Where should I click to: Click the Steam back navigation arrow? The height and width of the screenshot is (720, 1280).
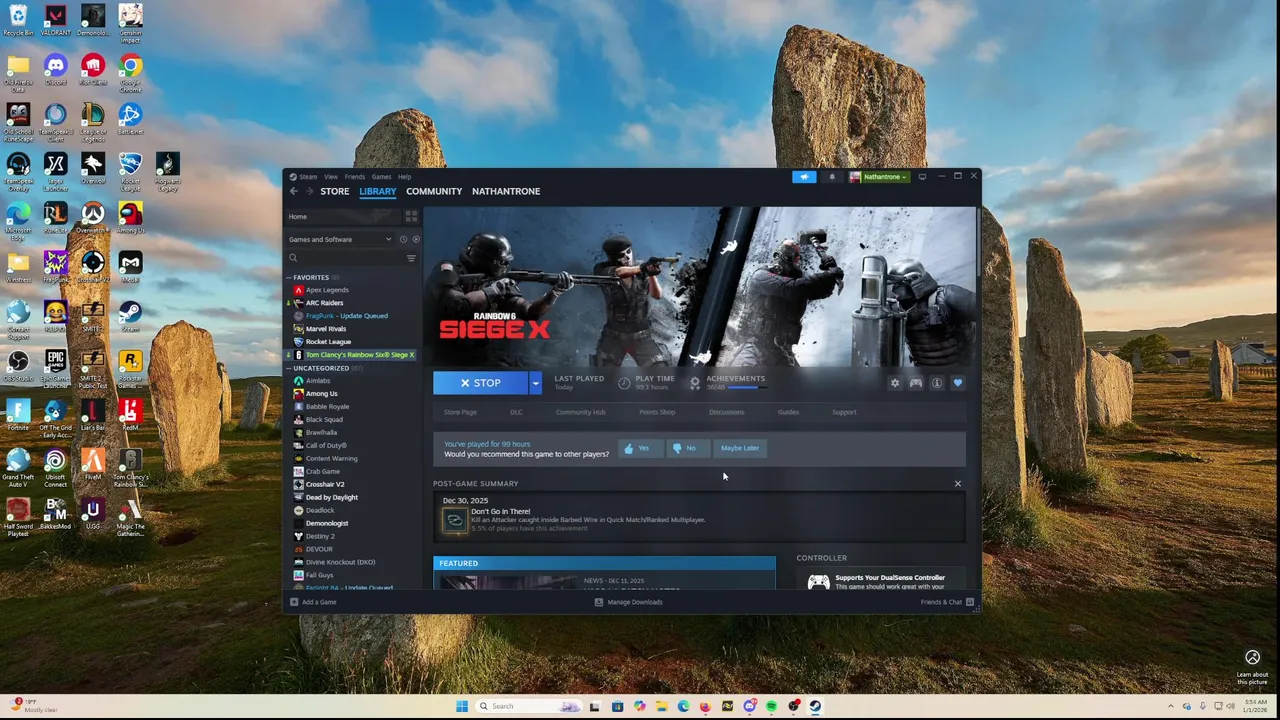(x=293, y=191)
